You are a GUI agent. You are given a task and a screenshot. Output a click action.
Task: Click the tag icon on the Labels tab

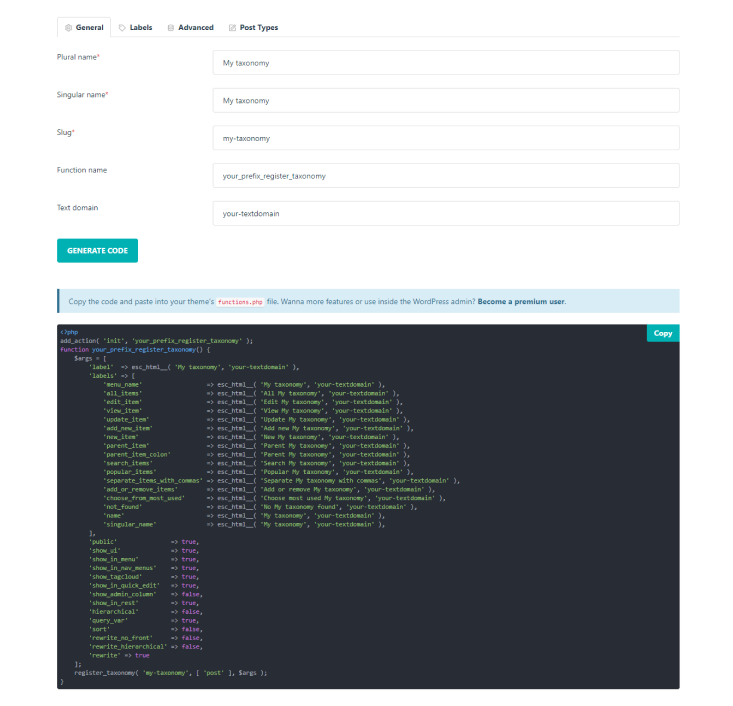[122, 28]
